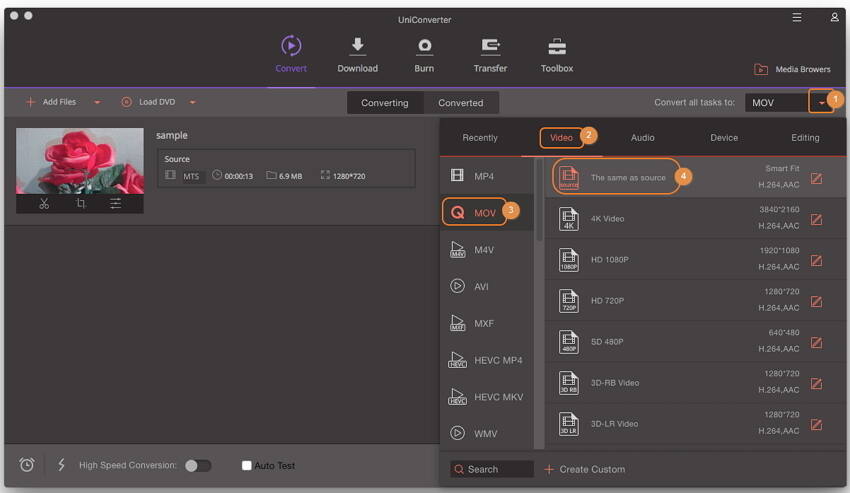Open the Toolbox section
This screenshot has width=850, height=493.
point(557,55)
